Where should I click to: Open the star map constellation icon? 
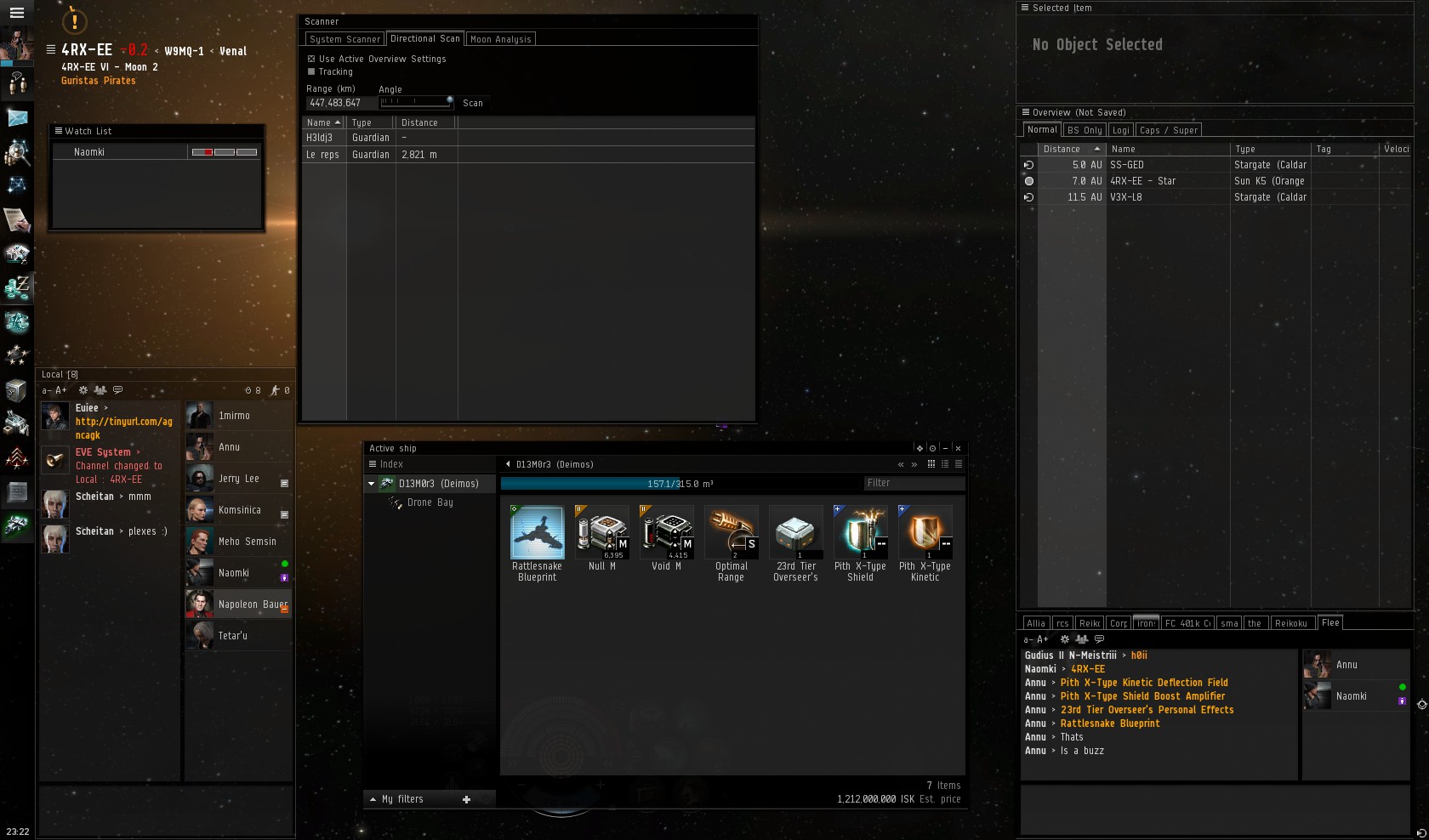(17, 185)
